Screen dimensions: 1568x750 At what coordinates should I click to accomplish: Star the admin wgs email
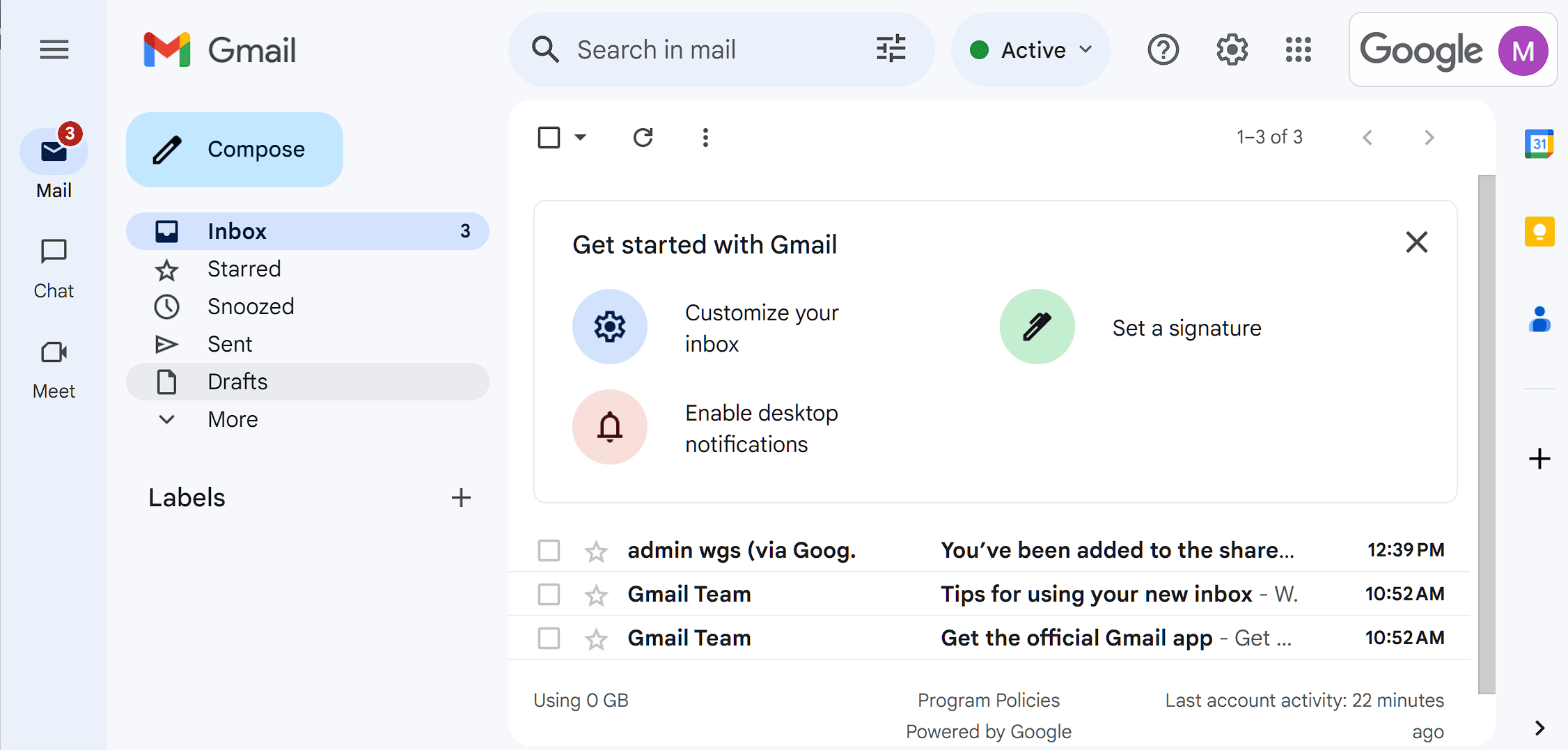[595, 552]
